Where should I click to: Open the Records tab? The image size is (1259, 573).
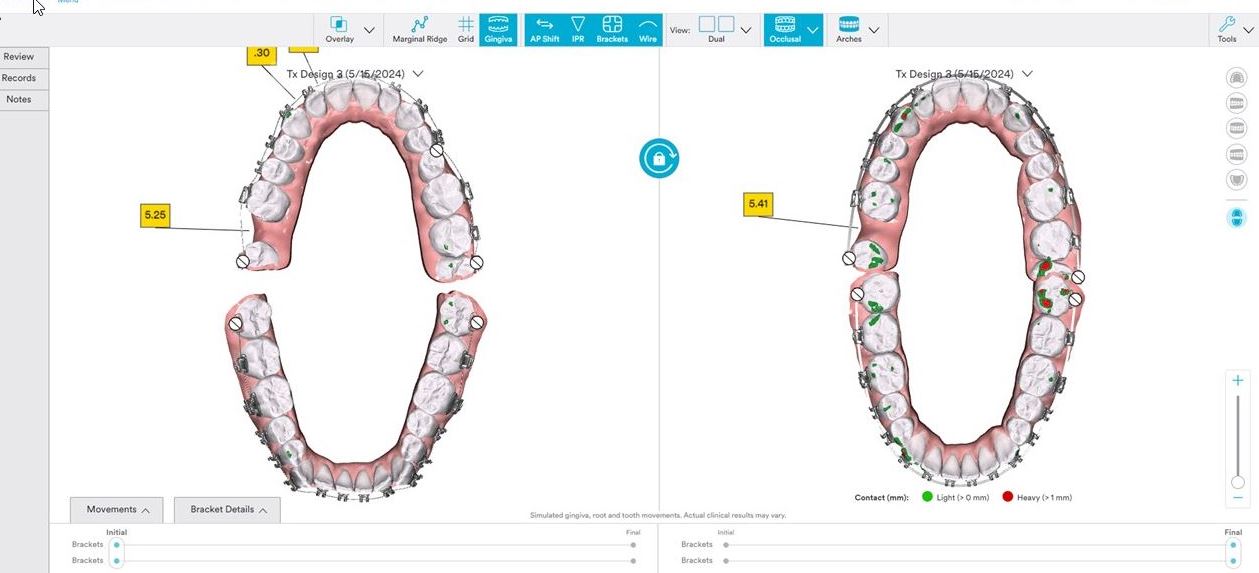point(19,78)
